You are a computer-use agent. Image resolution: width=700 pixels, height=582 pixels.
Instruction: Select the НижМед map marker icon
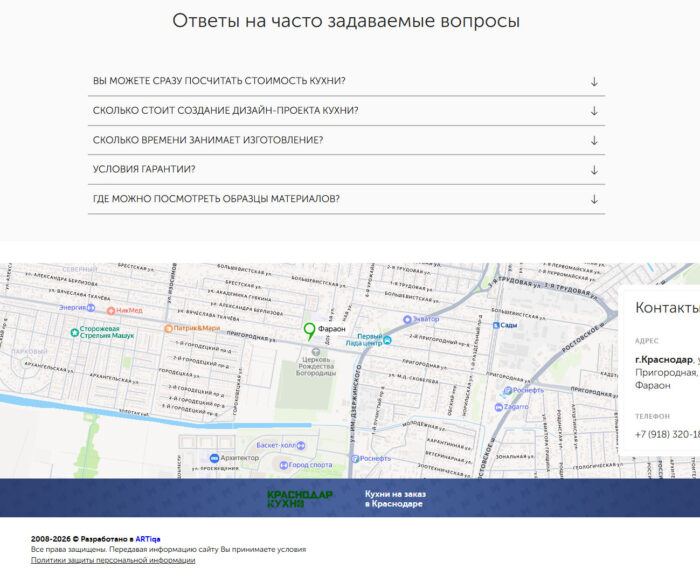(110, 311)
